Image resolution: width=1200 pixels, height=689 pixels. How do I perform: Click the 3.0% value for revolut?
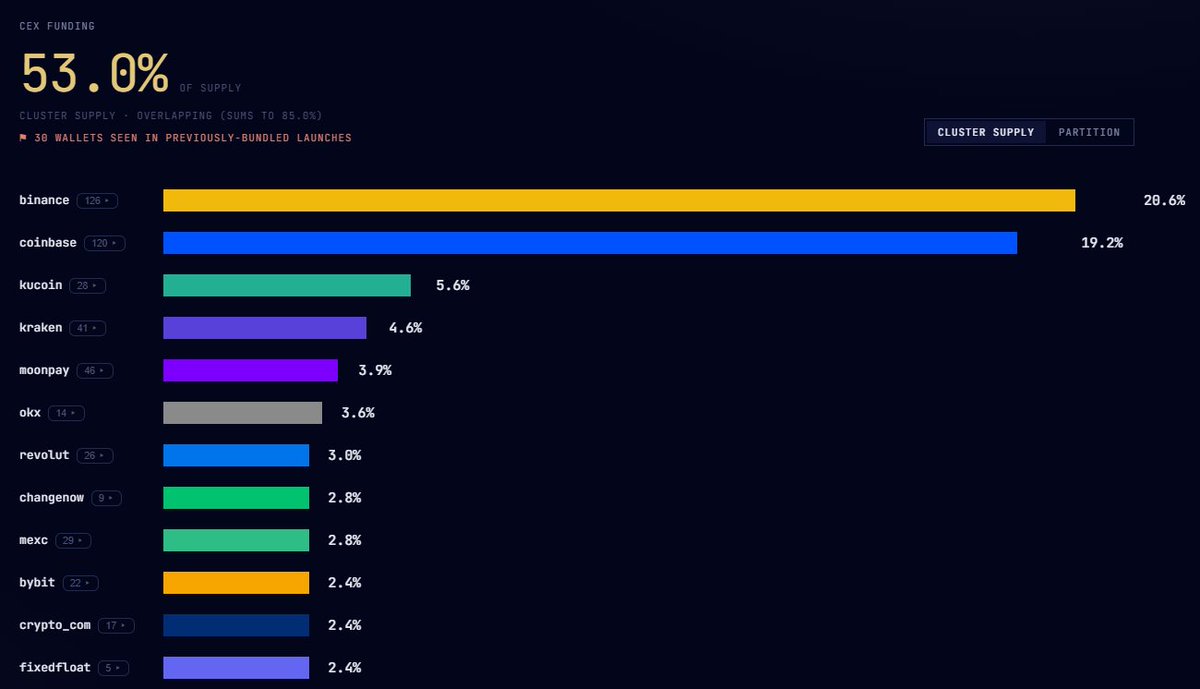pyautogui.click(x=345, y=455)
